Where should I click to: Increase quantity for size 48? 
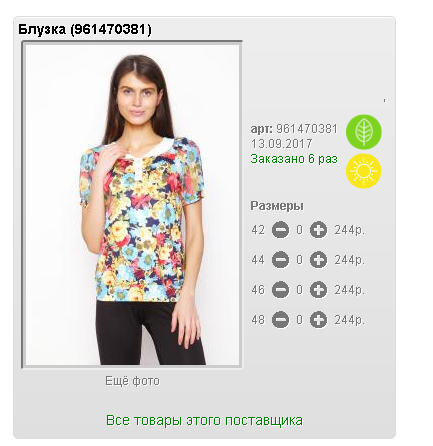318,320
